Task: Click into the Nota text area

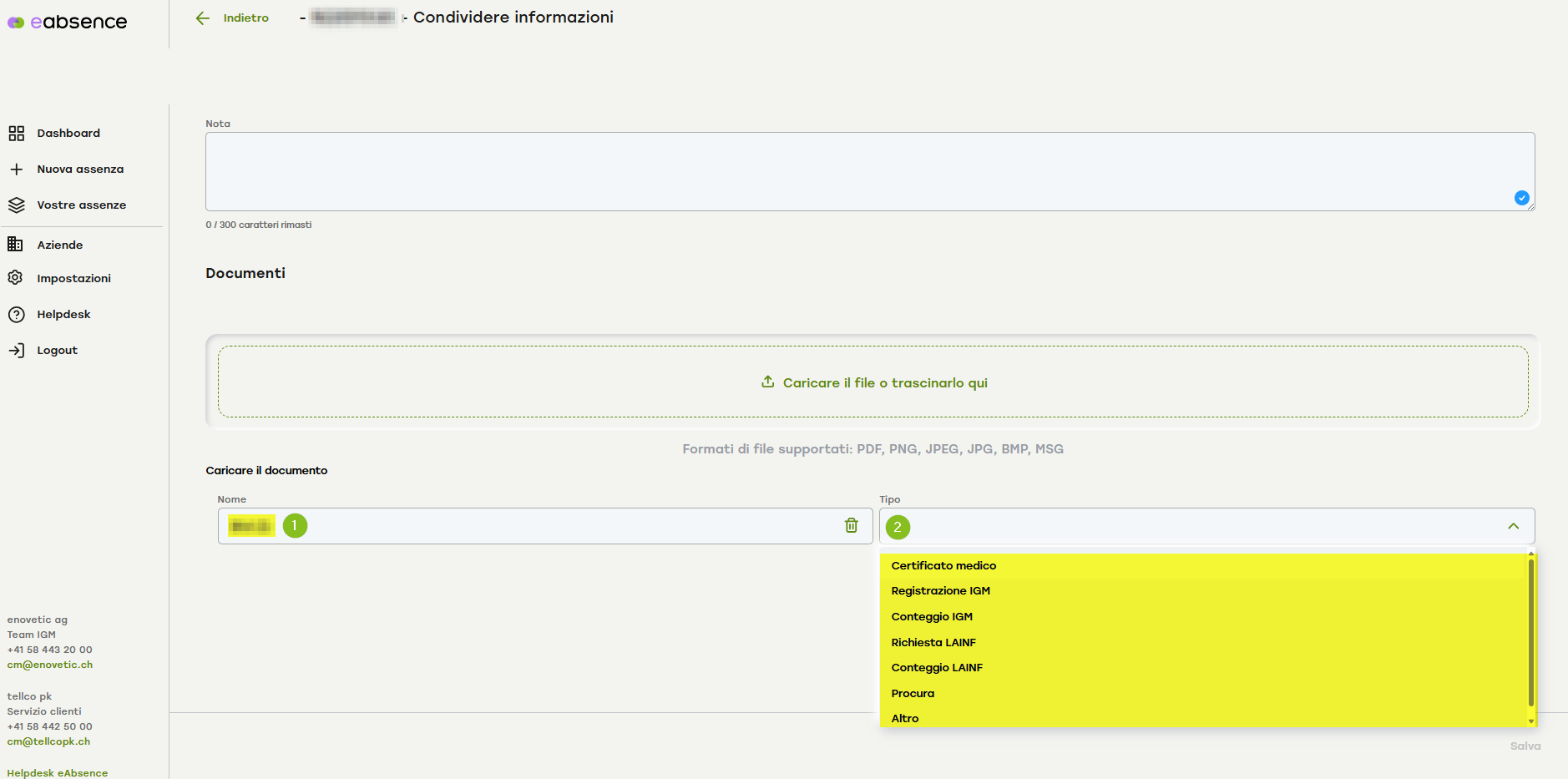Action: point(868,171)
